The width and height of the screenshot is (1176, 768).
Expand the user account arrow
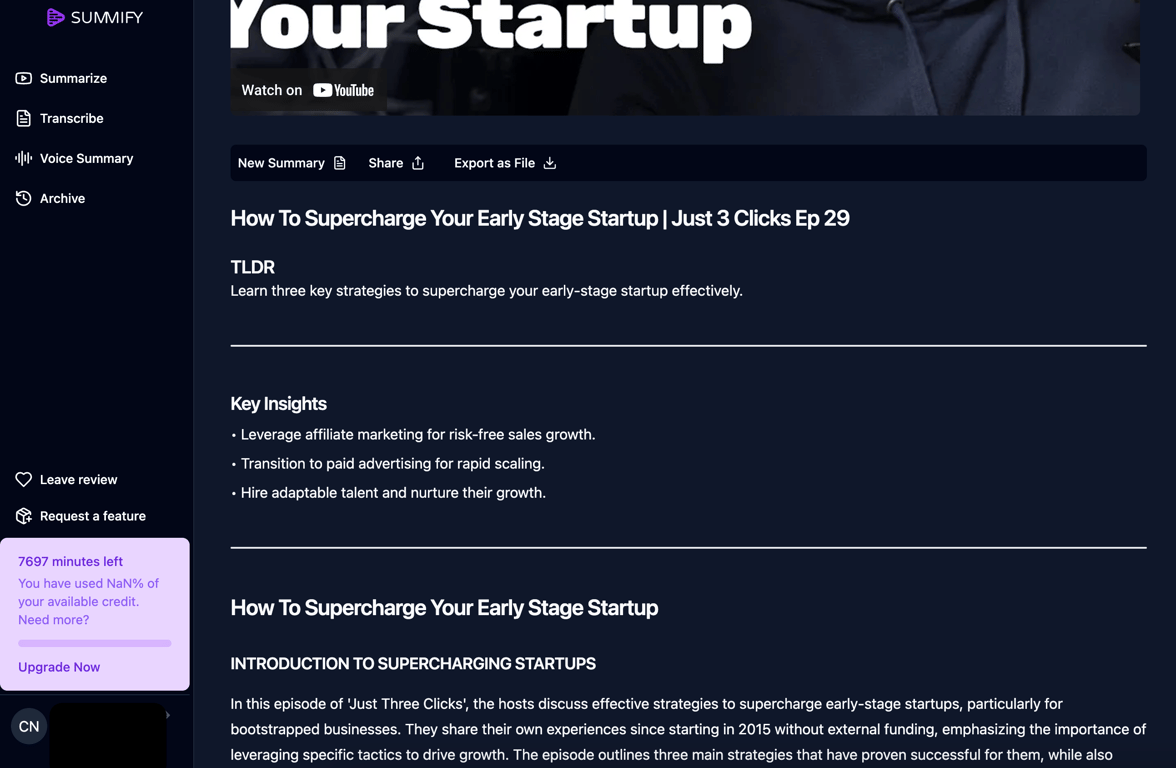[168, 715]
